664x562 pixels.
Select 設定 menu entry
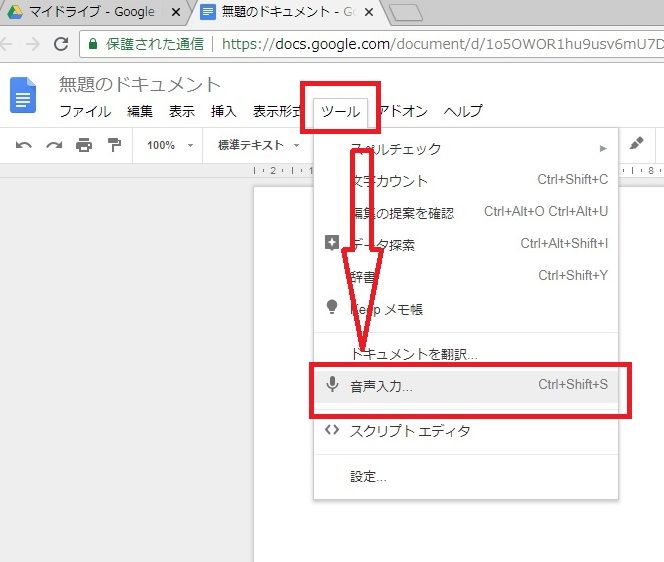[x=466, y=477]
